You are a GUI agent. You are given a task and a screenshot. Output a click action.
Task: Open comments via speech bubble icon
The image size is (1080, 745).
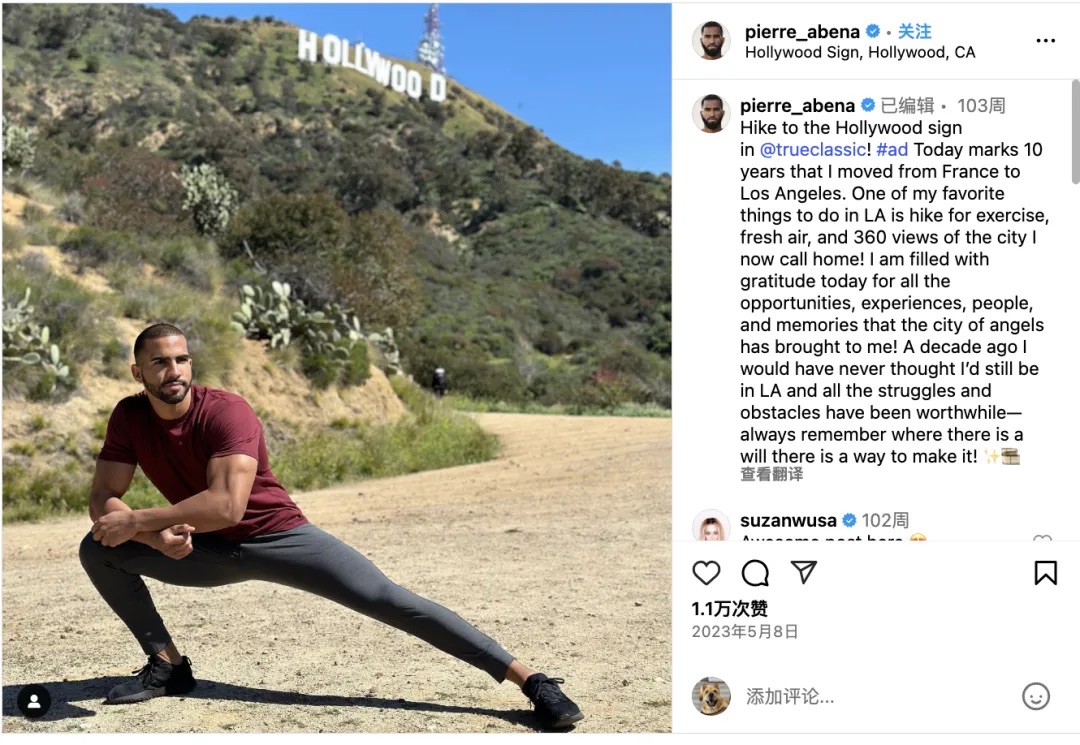[x=755, y=573]
